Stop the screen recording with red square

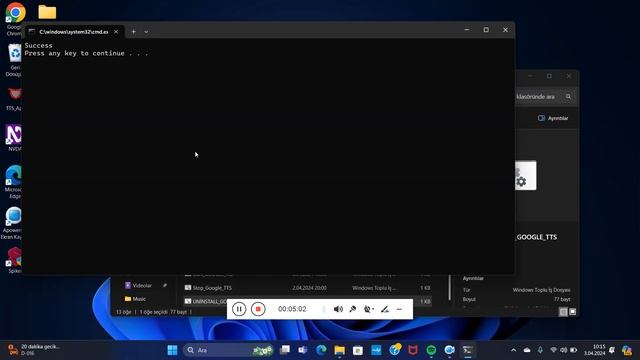tap(258, 309)
